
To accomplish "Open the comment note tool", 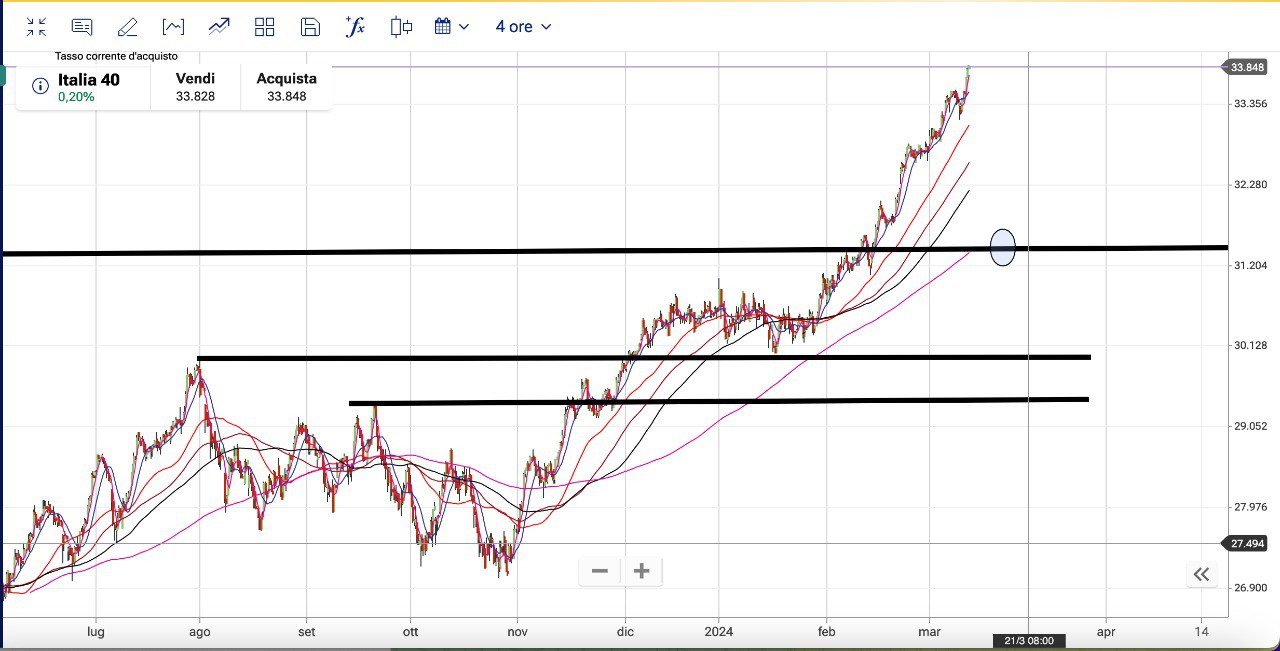I will (83, 27).
